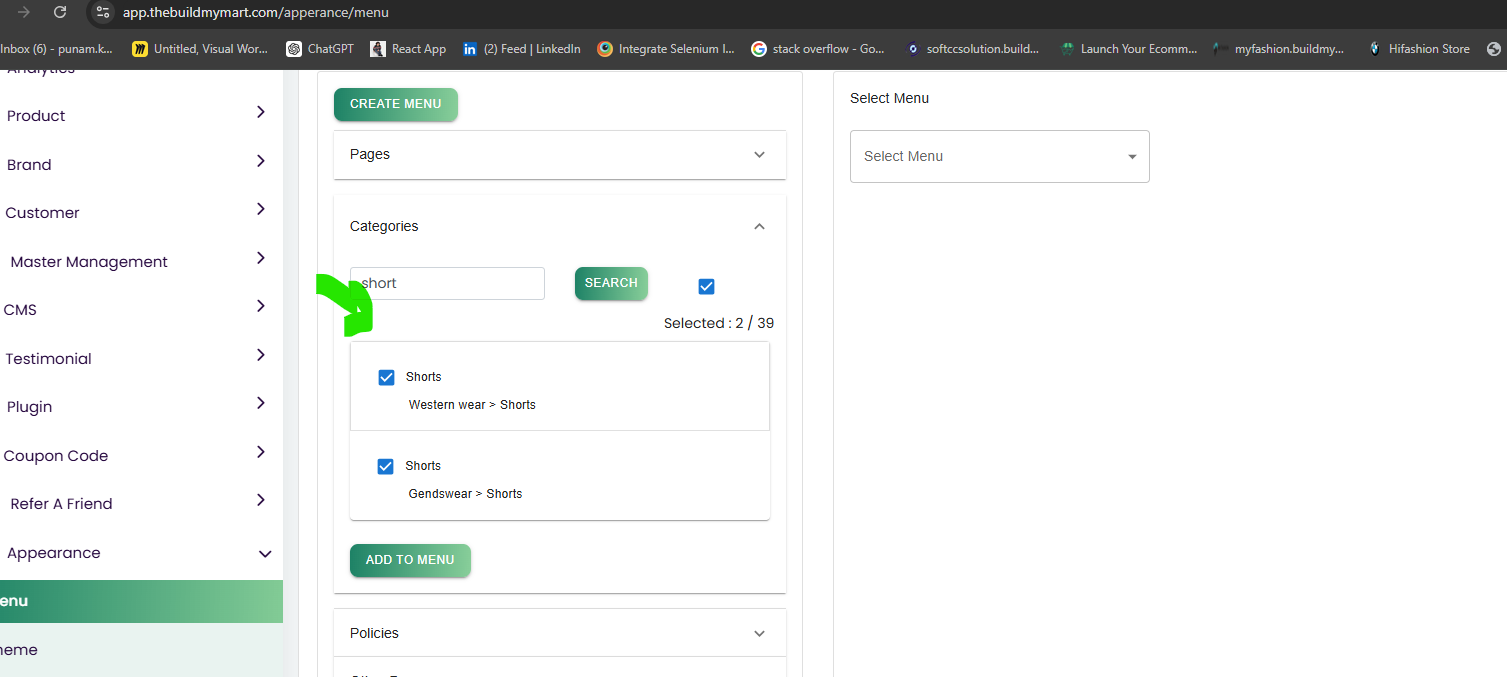Expand the Policies accordion chevron
This screenshot has width=1507, height=677.
coord(759,634)
